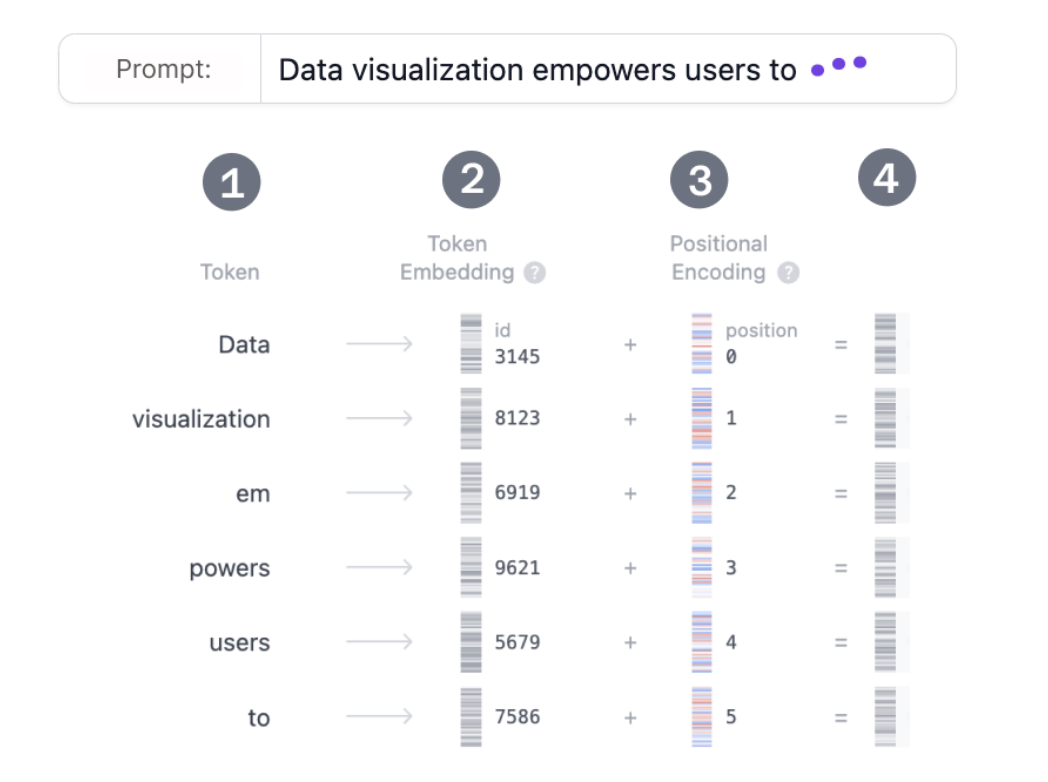The image size is (1048, 782).
Task: Click the positional encoding vector for position 0
Action: [702, 344]
